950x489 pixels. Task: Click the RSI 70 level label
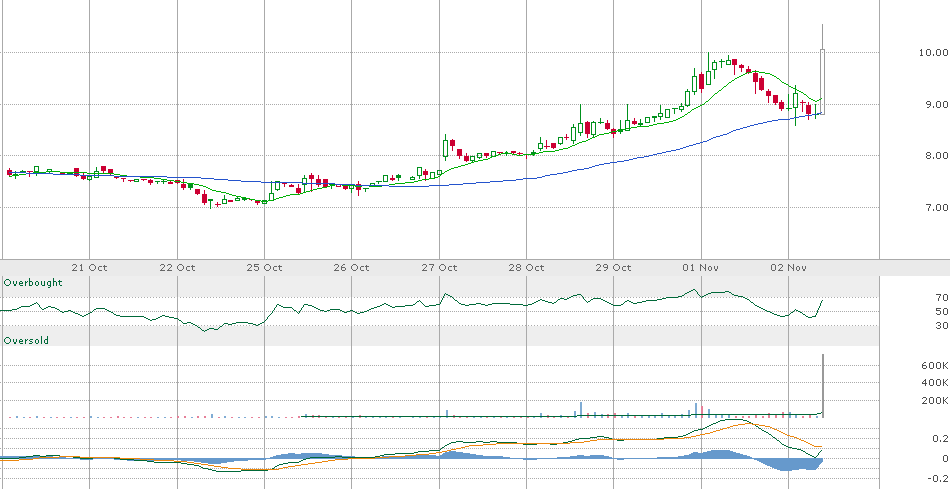[x=942, y=298]
